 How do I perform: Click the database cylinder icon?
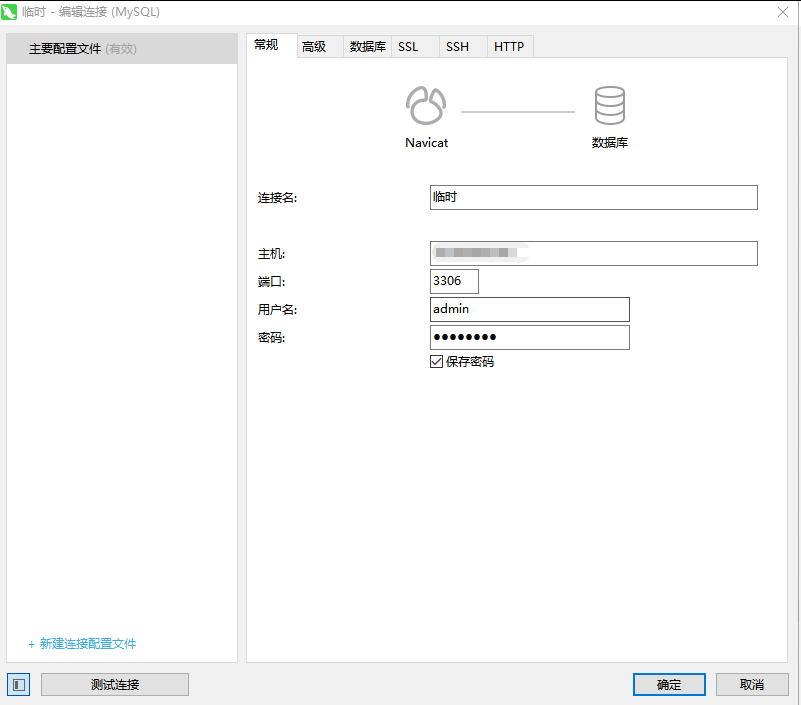[x=609, y=105]
